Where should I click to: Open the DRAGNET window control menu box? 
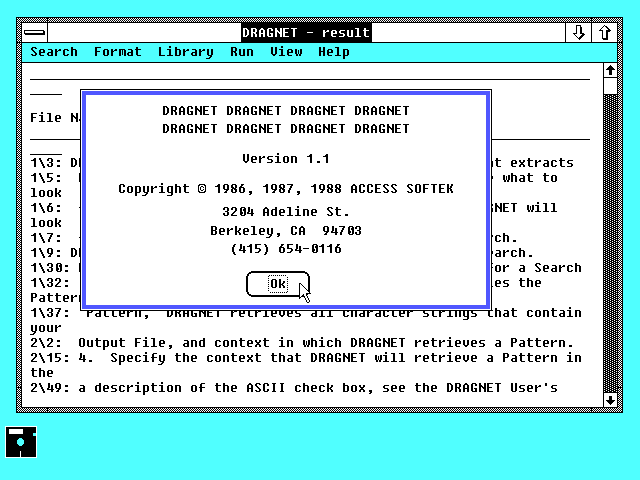tap(35, 32)
